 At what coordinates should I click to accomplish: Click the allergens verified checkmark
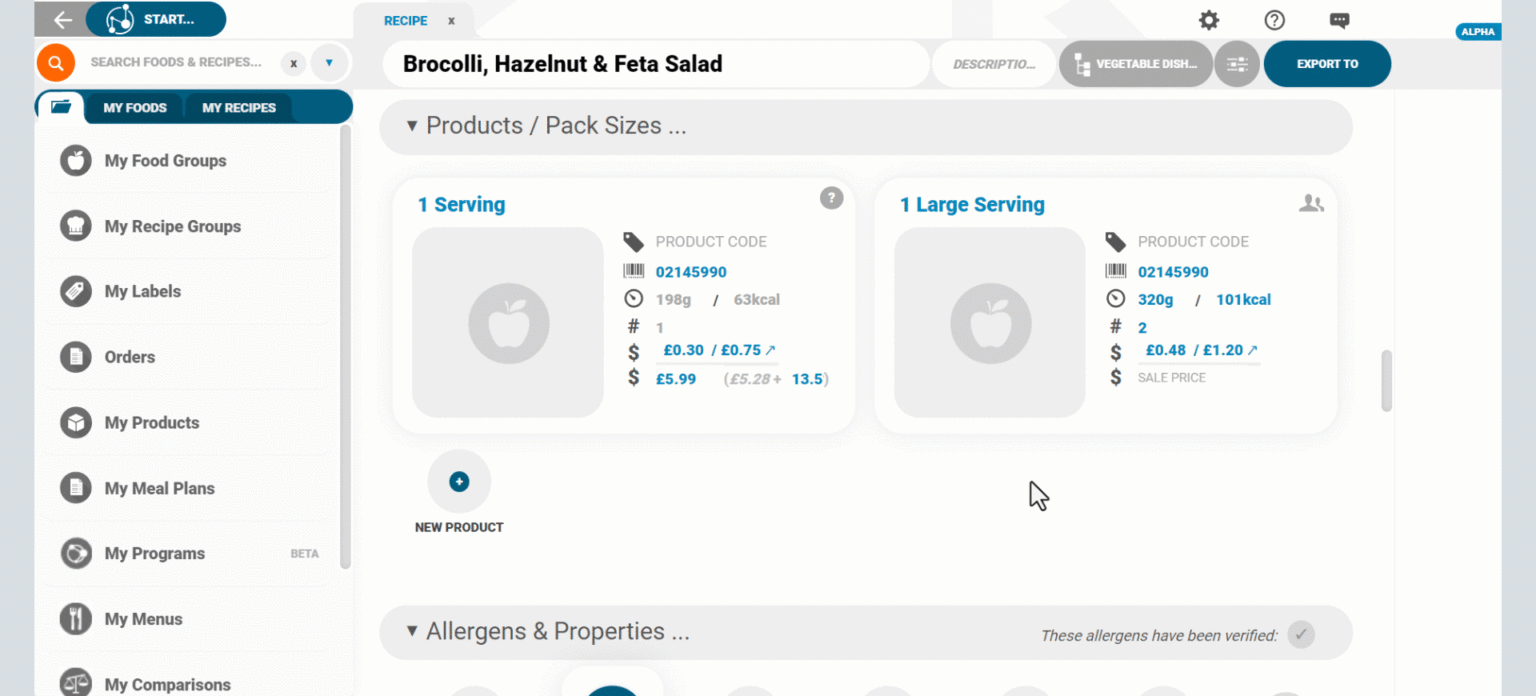tap(1301, 634)
